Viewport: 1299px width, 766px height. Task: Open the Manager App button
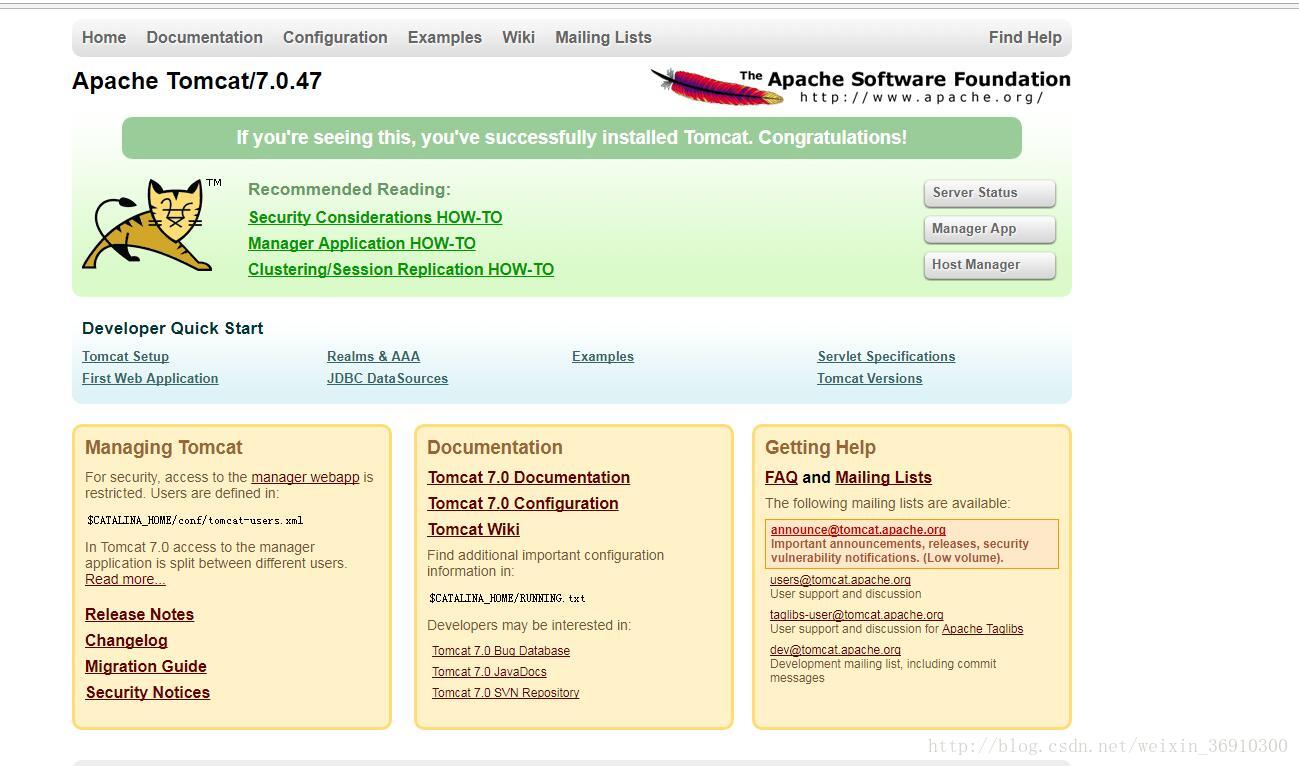point(989,229)
